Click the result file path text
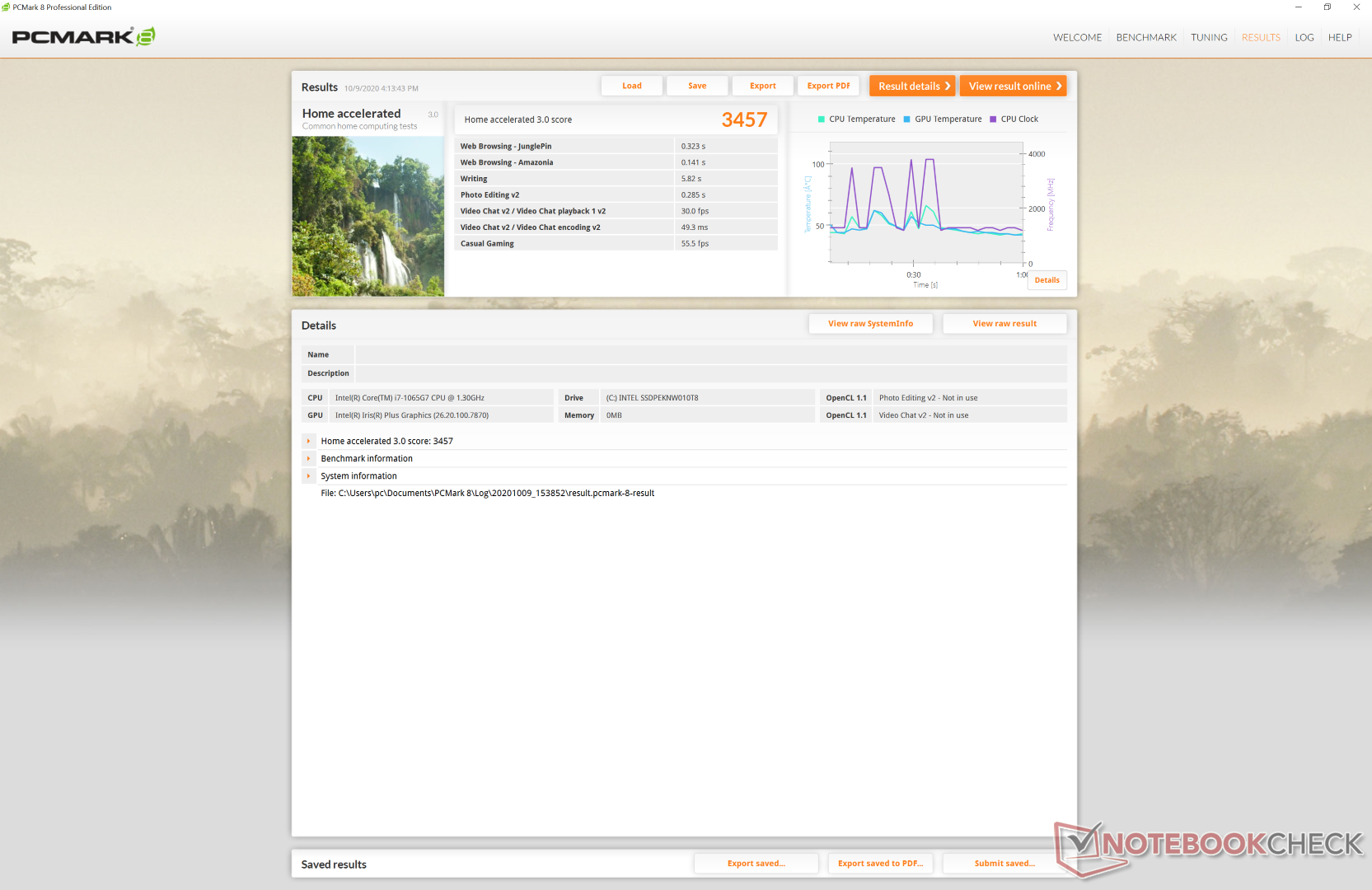 [x=487, y=494]
